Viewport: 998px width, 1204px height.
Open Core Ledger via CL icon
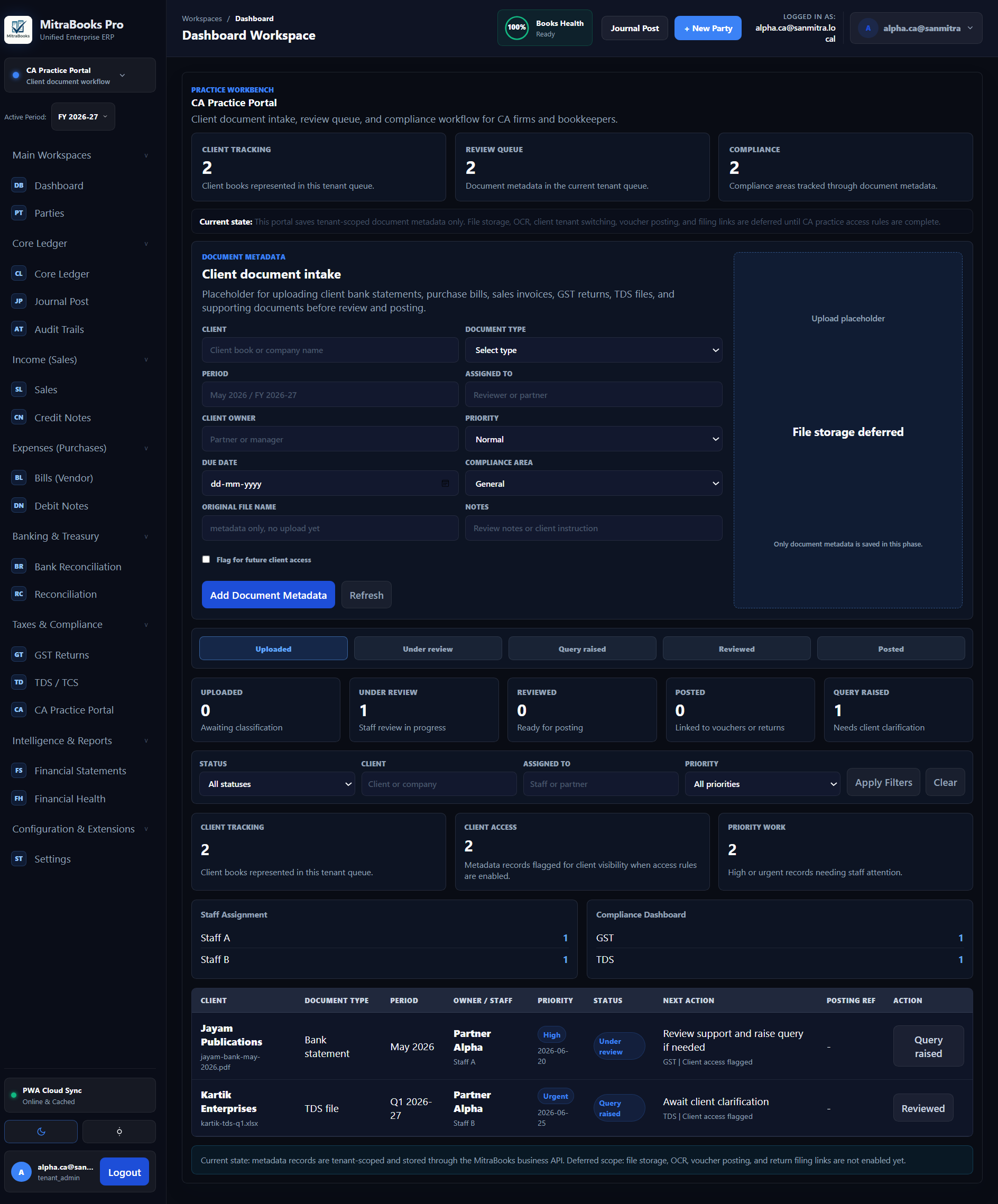(19, 273)
